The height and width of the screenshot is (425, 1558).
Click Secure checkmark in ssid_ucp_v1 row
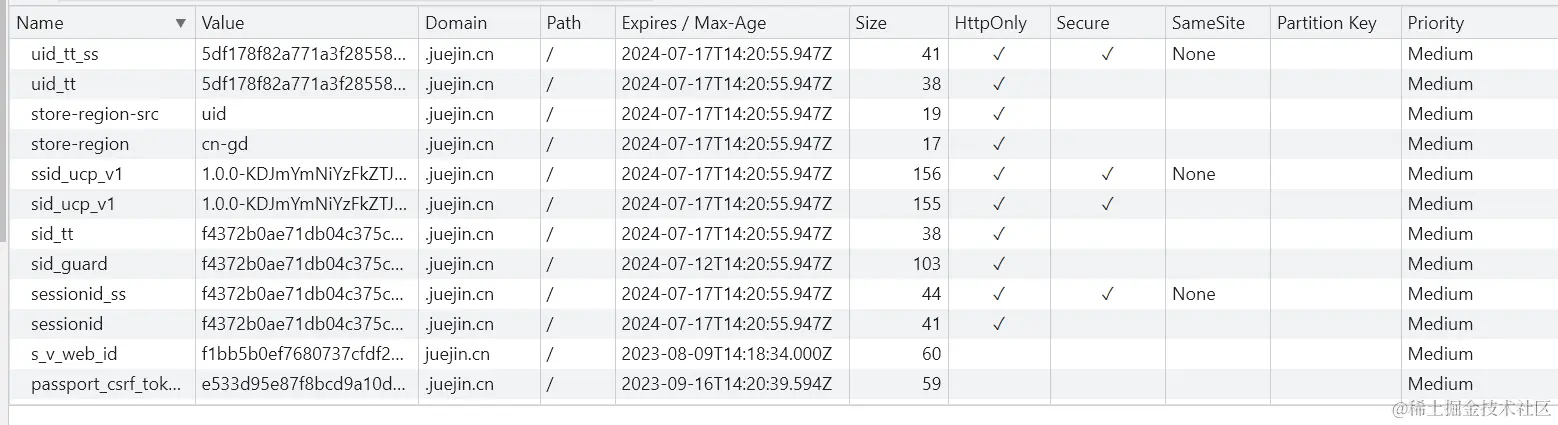point(1107,174)
